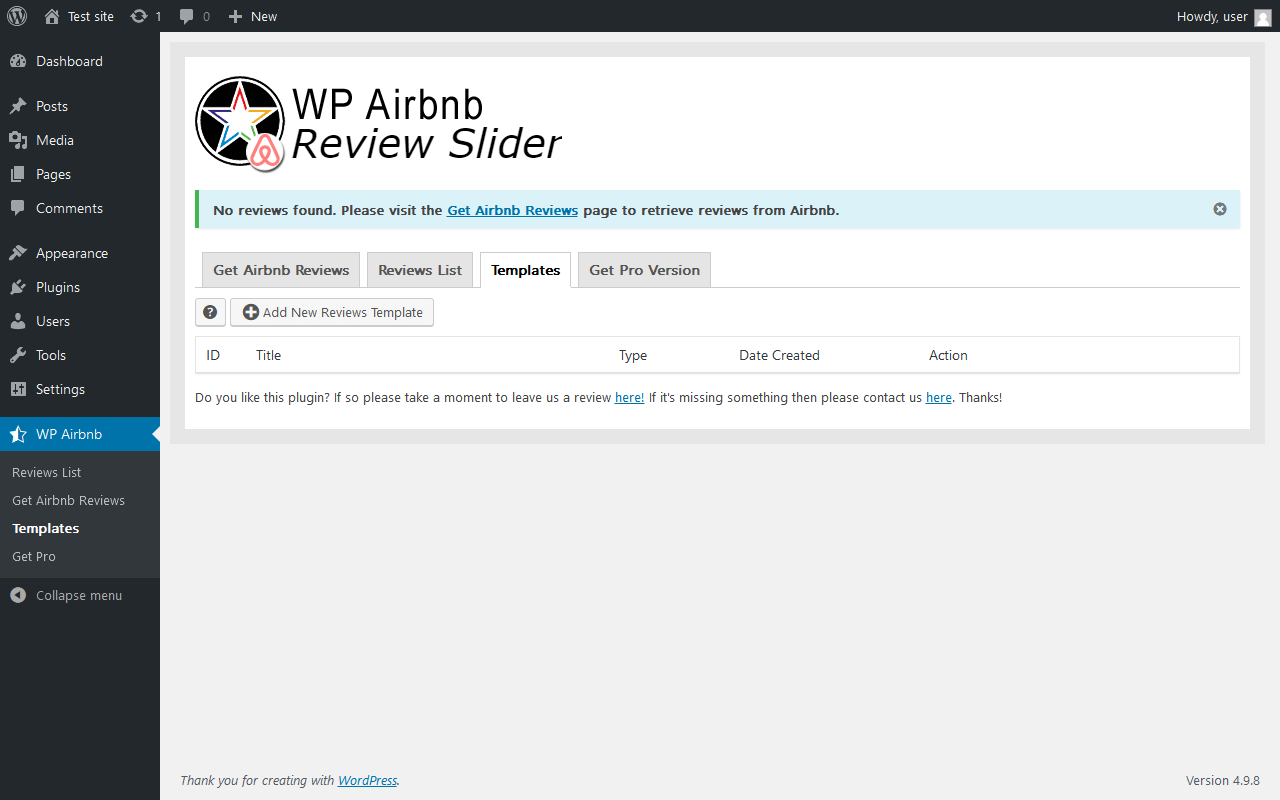This screenshot has height=800, width=1280.
Task: Open the Appearance menu
Action: pos(80,253)
